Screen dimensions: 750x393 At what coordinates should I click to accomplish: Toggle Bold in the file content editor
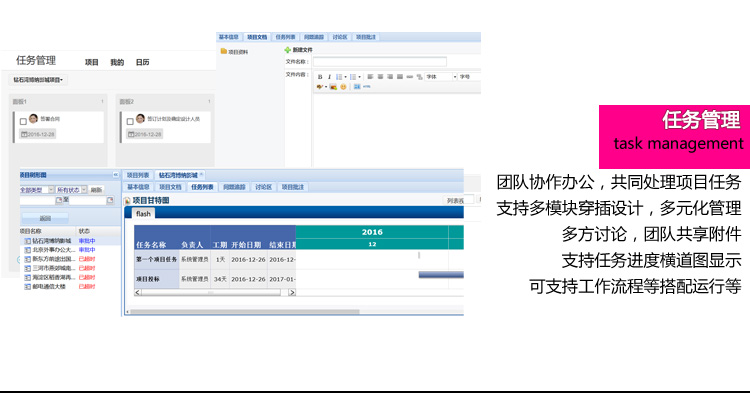(320, 77)
